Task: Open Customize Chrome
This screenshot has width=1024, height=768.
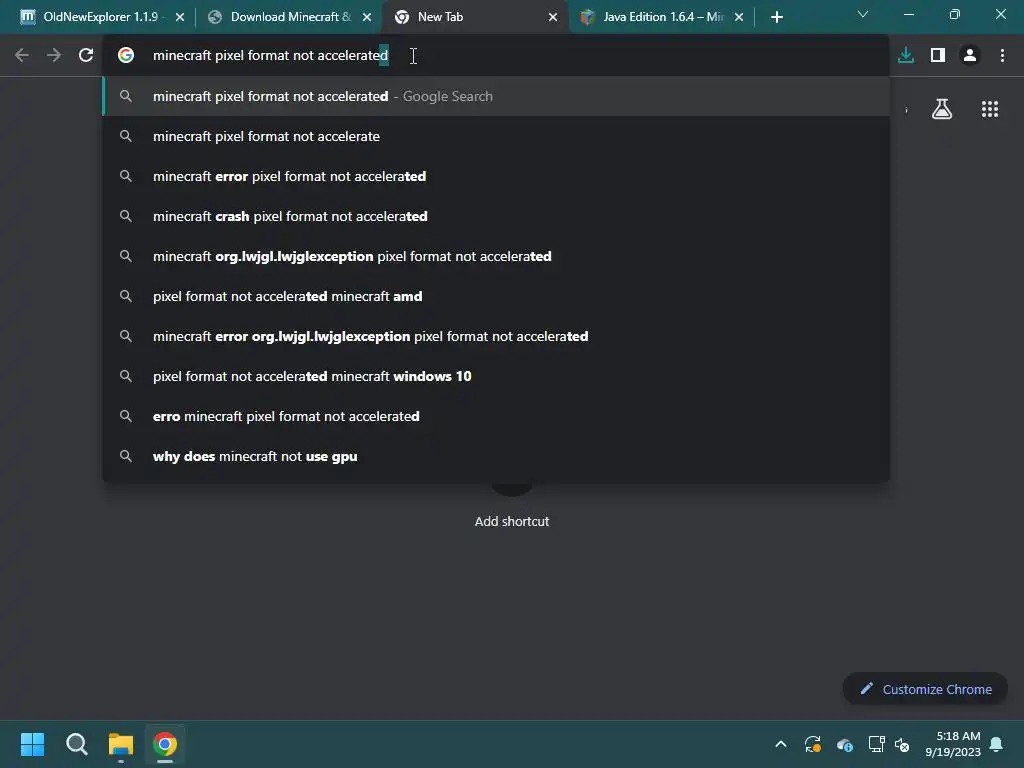Action: [925, 689]
